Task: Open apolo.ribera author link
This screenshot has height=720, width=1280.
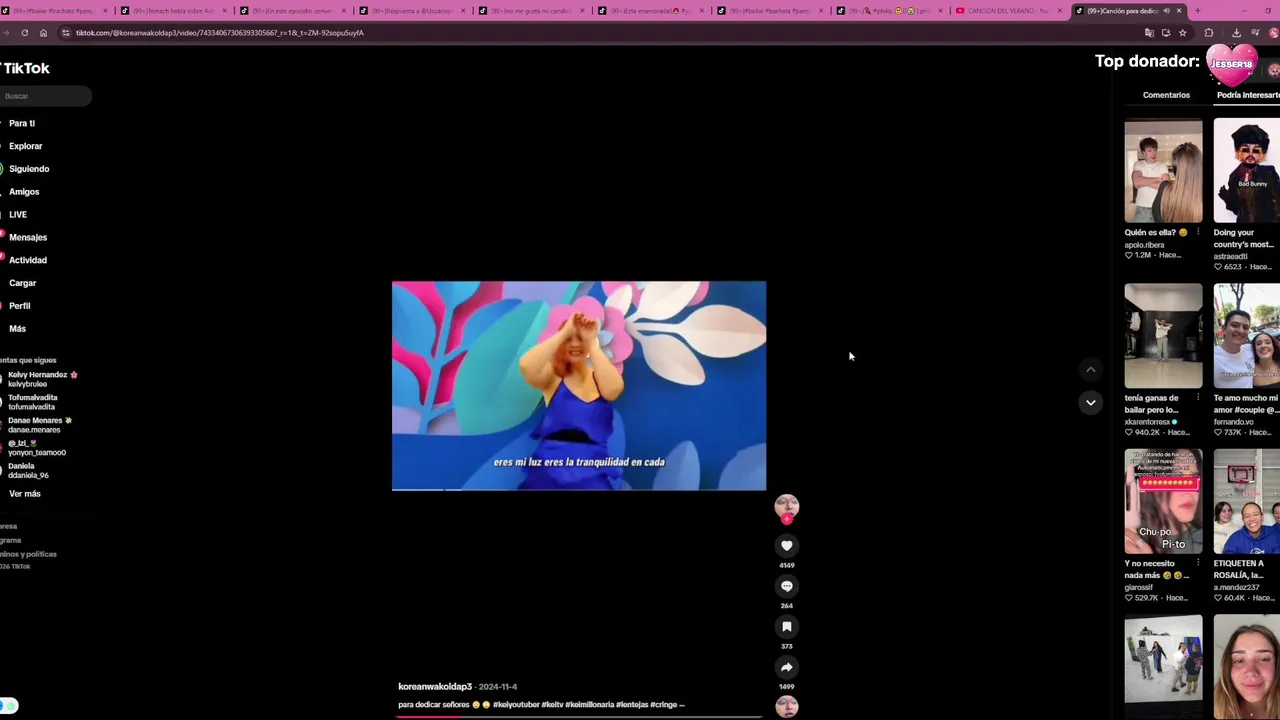Action: (x=1144, y=245)
